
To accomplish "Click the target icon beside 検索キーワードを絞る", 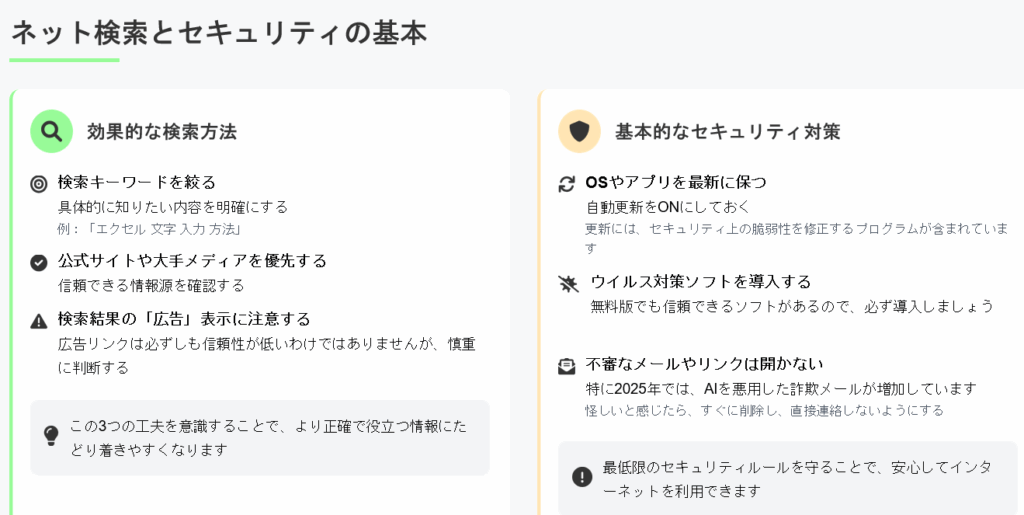I will click(39, 183).
